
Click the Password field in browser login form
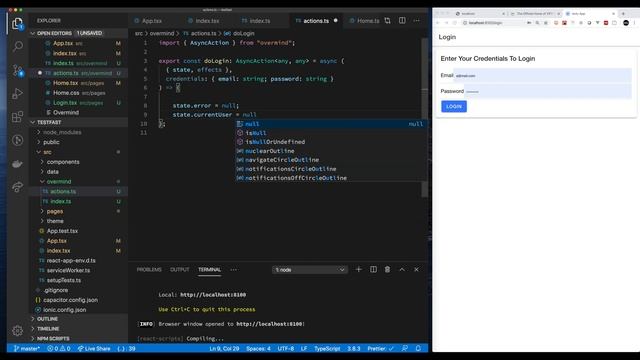click(548, 91)
